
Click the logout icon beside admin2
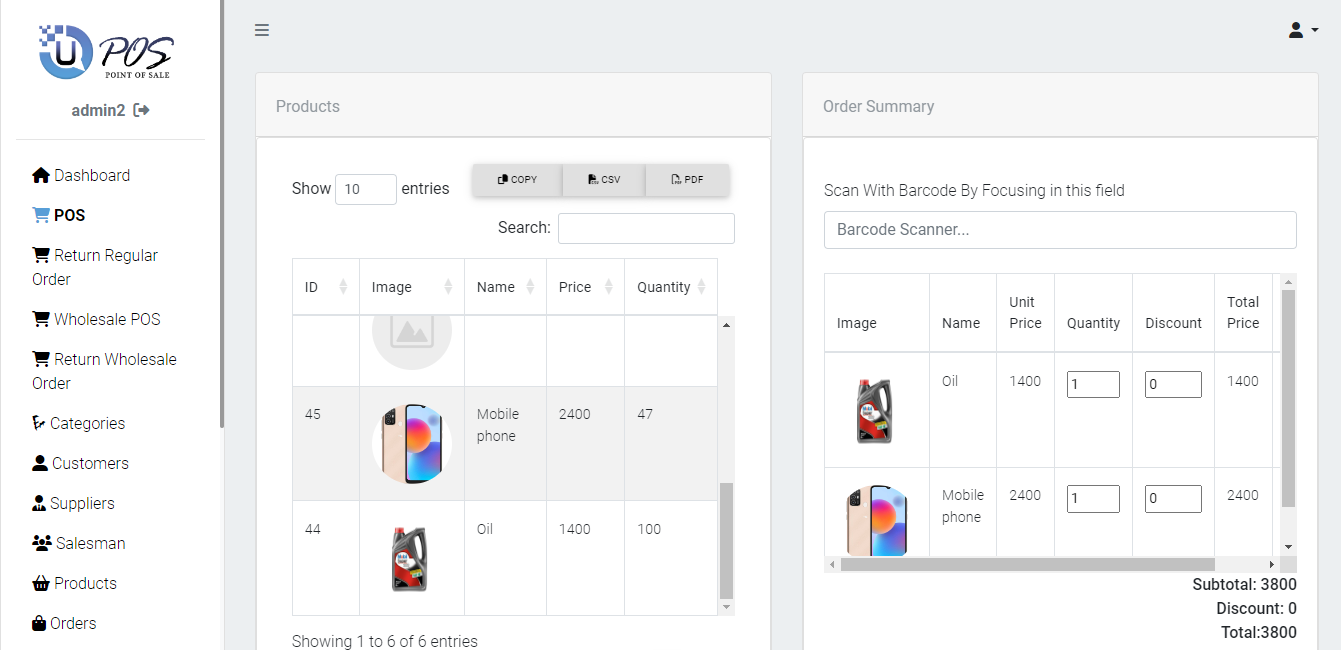[x=141, y=110]
